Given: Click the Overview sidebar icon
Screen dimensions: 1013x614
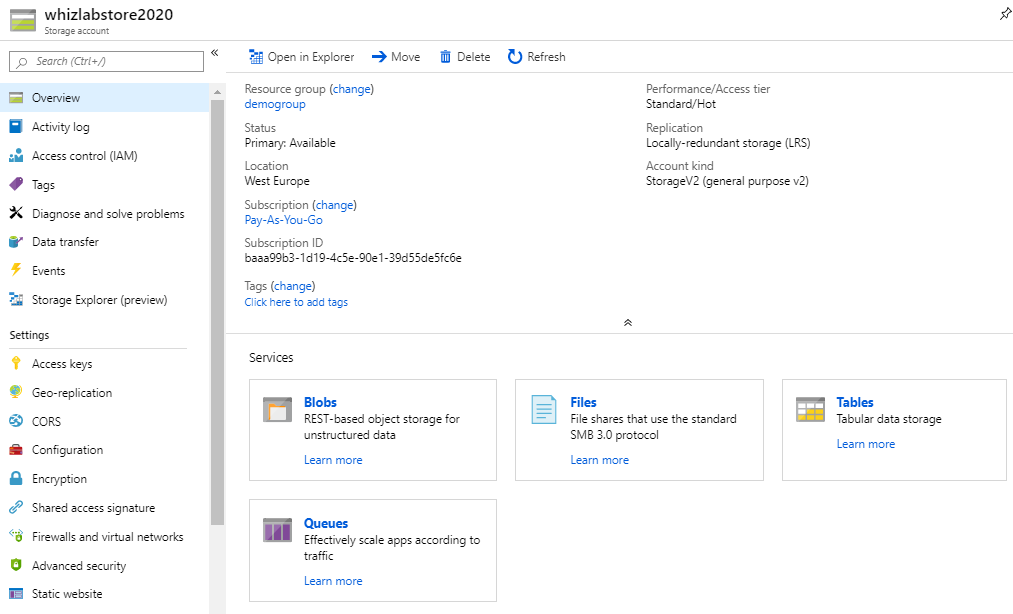Looking at the screenshot, I should [16, 98].
